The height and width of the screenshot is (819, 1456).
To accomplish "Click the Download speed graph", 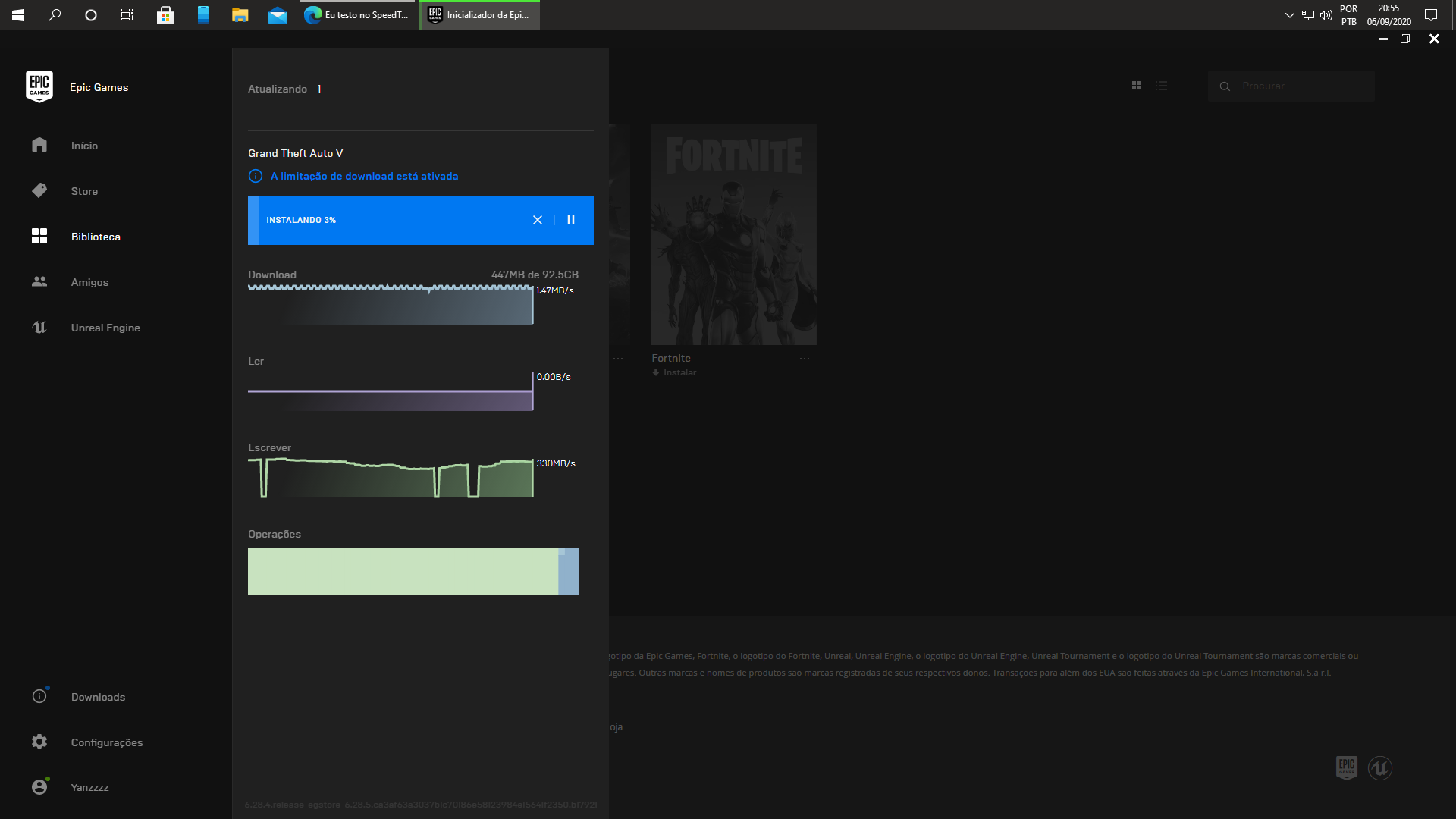I will tap(391, 305).
